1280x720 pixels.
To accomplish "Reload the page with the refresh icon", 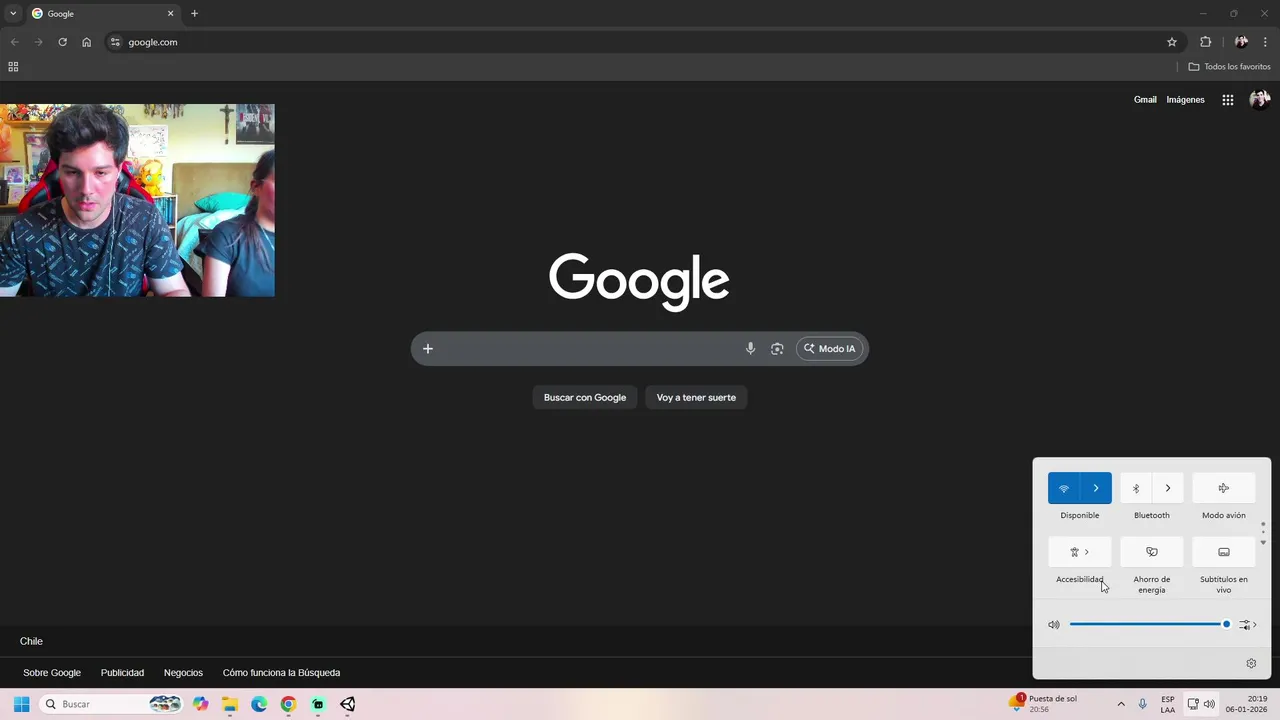I will (x=62, y=42).
